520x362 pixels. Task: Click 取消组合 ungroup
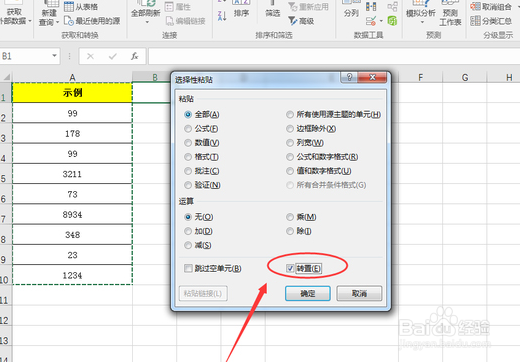coord(491,6)
